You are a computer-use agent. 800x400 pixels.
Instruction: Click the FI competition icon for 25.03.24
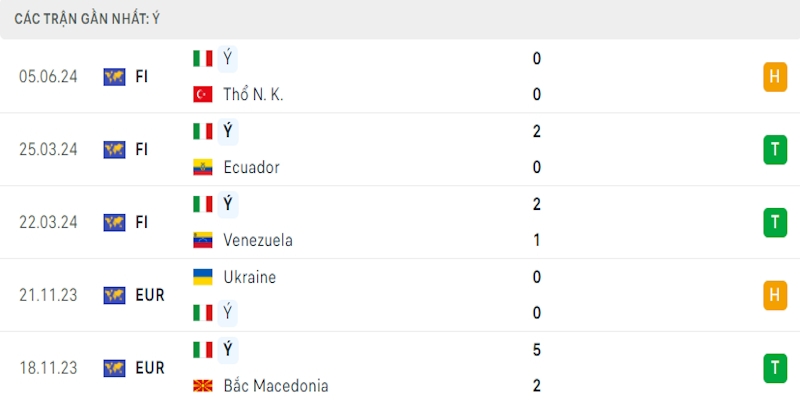click(x=114, y=149)
